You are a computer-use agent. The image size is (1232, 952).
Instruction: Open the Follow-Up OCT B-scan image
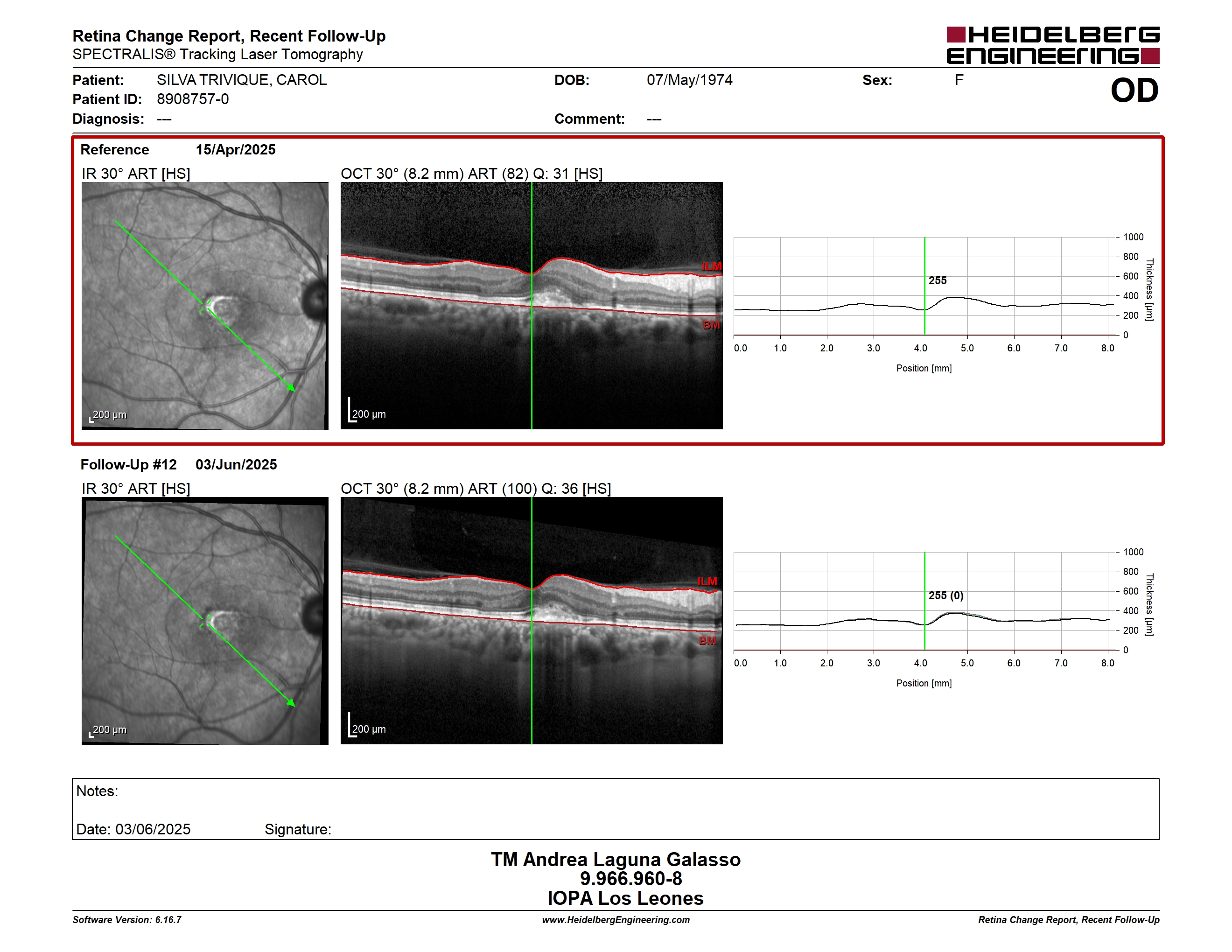point(532,620)
